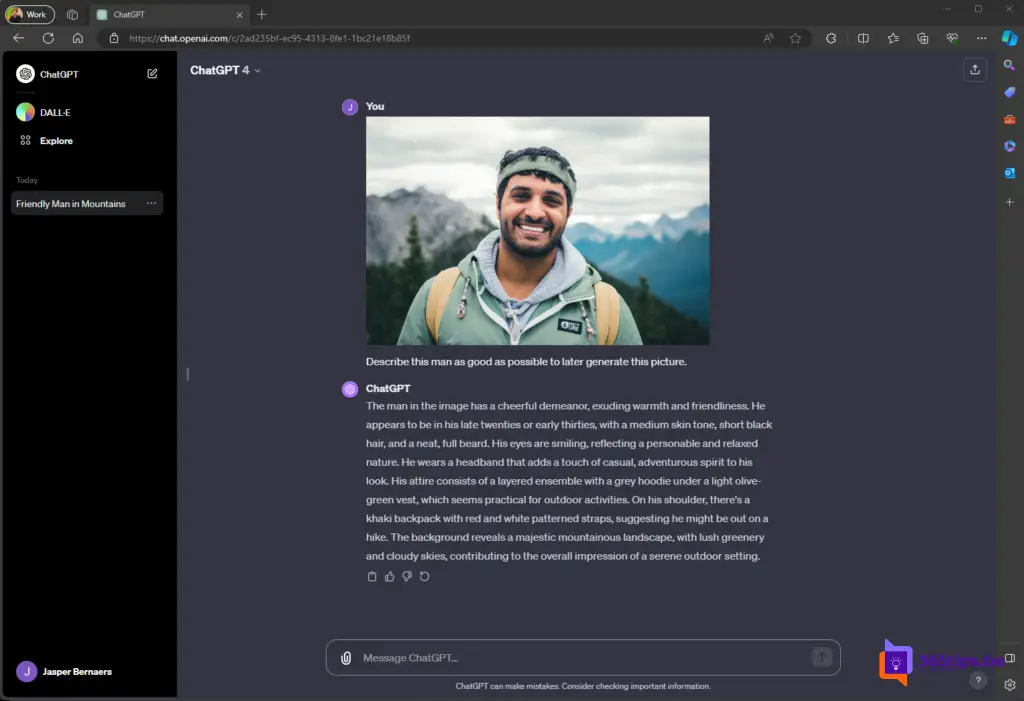Open Jasper Bernaers account menu
Image resolution: width=1024 pixels, height=701 pixels.
[77, 672]
